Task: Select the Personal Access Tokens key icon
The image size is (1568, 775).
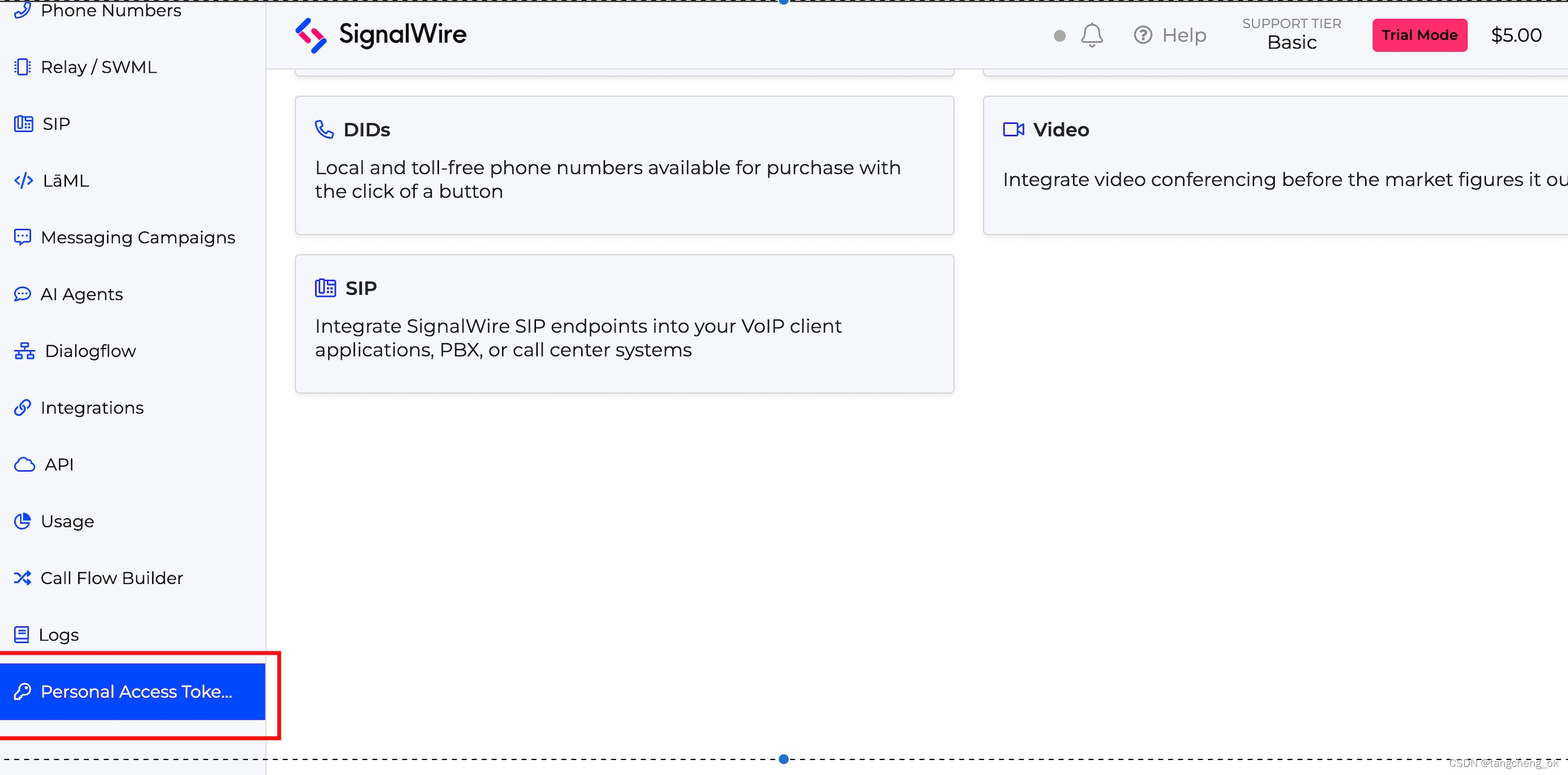Action: pyautogui.click(x=22, y=691)
